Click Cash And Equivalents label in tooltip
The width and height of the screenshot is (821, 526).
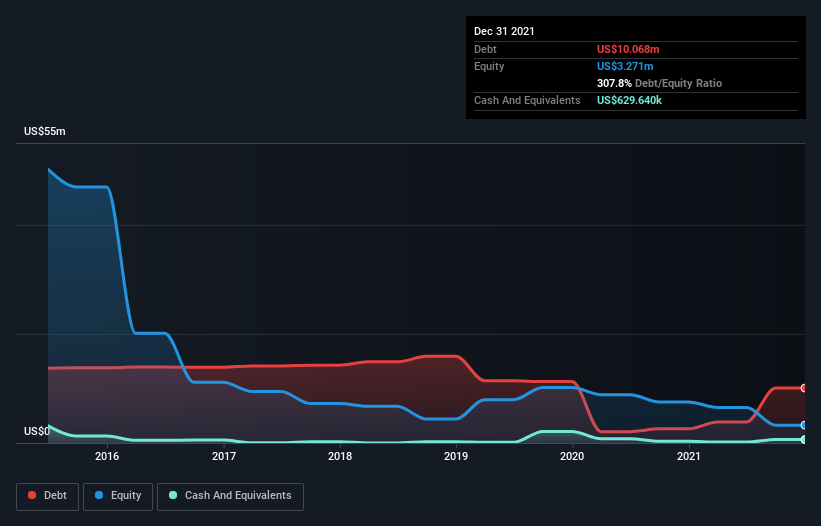527,100
